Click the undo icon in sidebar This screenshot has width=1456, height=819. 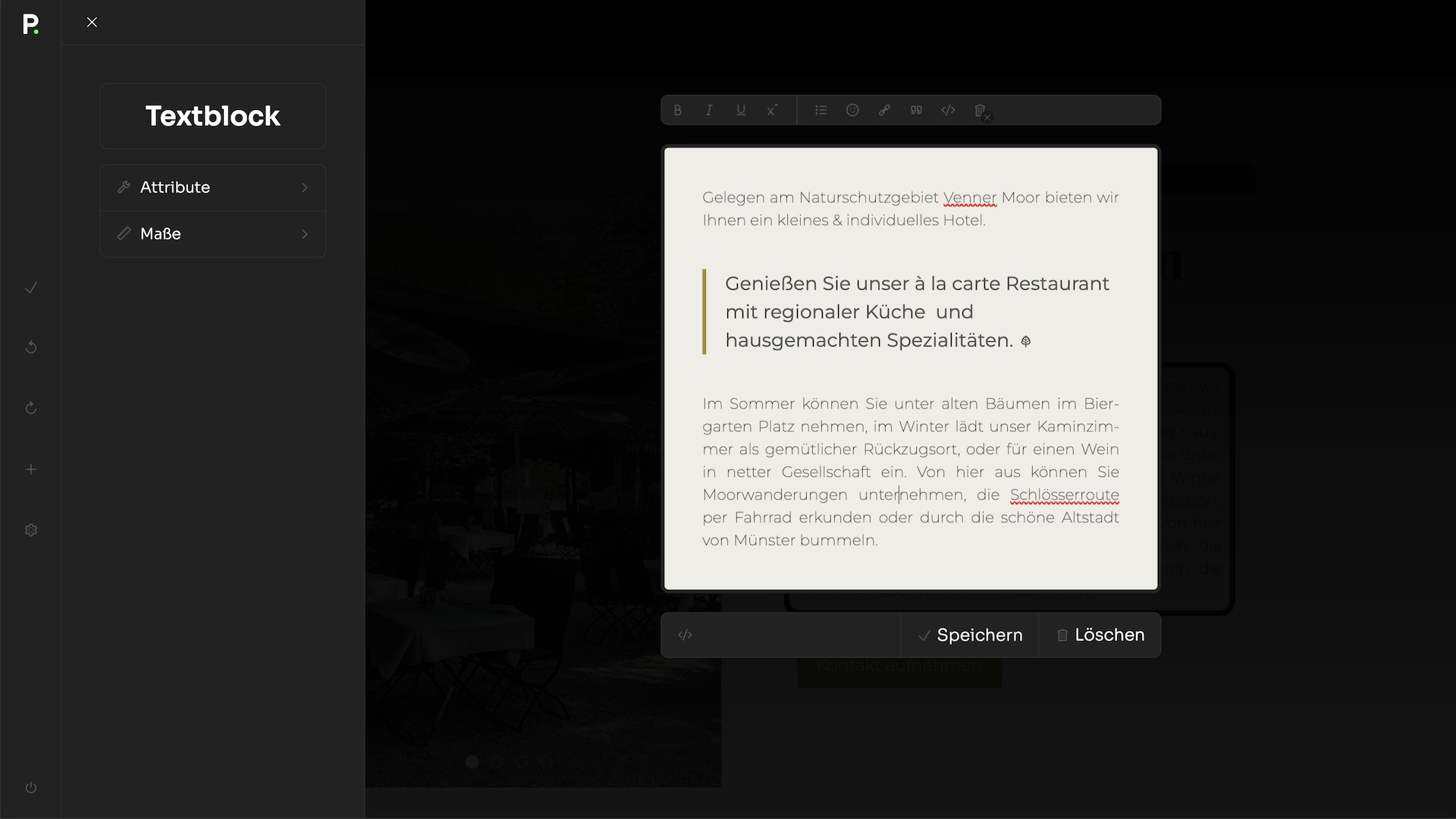point(31,347)
